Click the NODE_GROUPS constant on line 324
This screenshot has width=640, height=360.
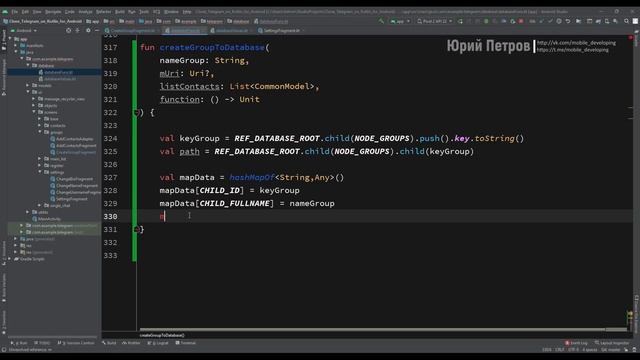382,138
